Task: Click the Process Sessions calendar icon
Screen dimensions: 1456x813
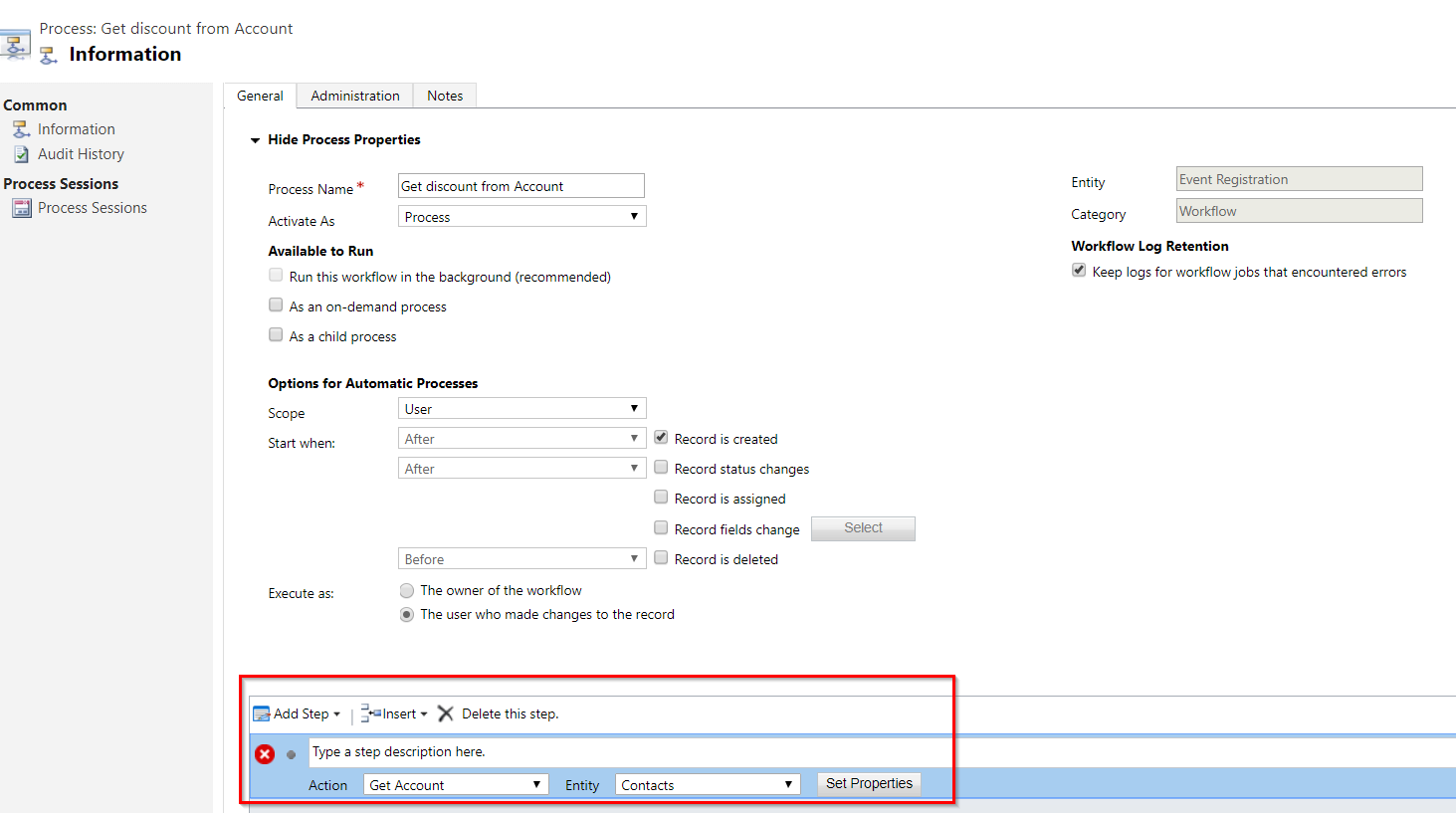Action: (x=21, y=208)
